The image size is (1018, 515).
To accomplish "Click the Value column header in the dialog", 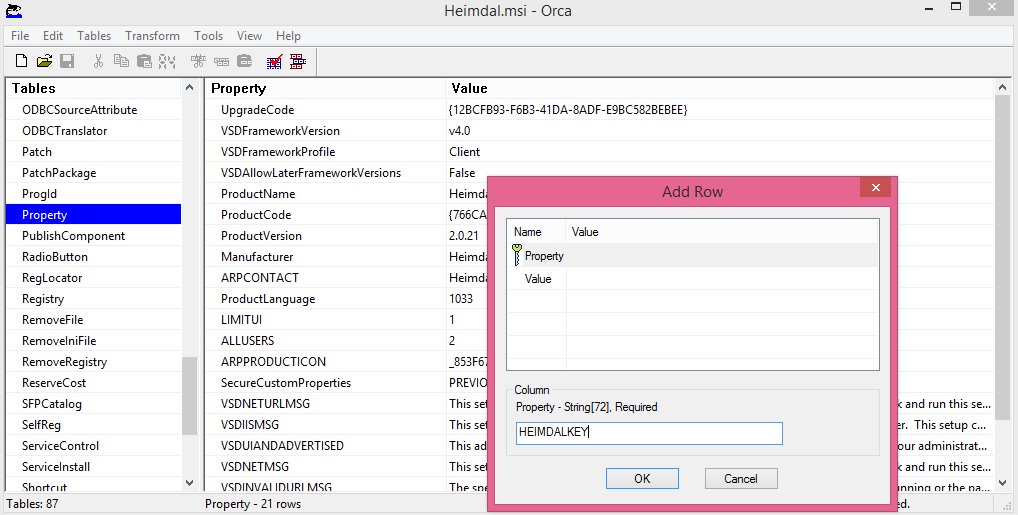I will [x=722, y=232].
